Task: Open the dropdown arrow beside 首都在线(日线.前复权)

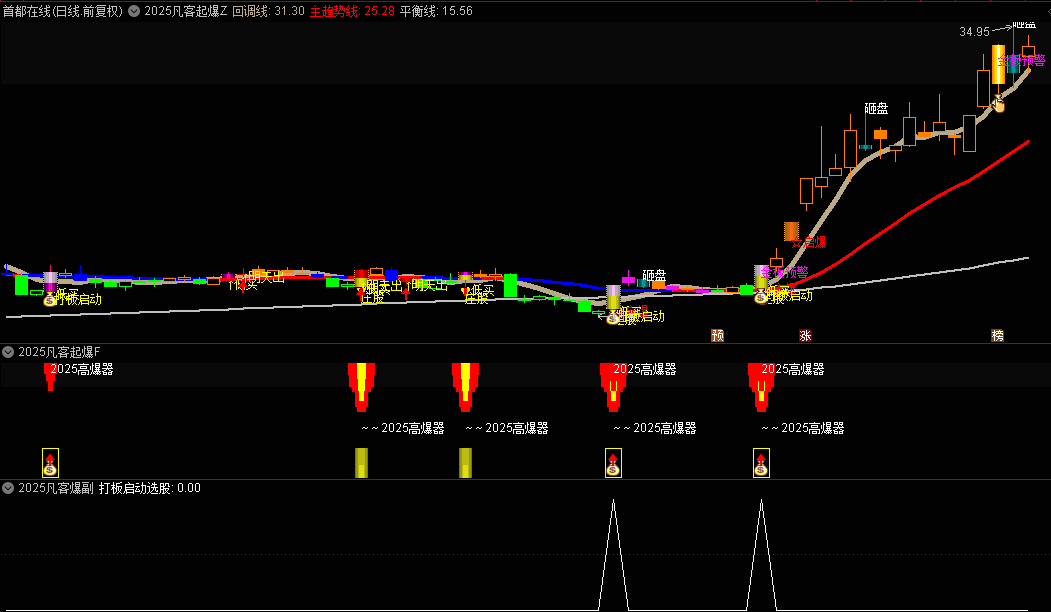Action: point(134,11)
